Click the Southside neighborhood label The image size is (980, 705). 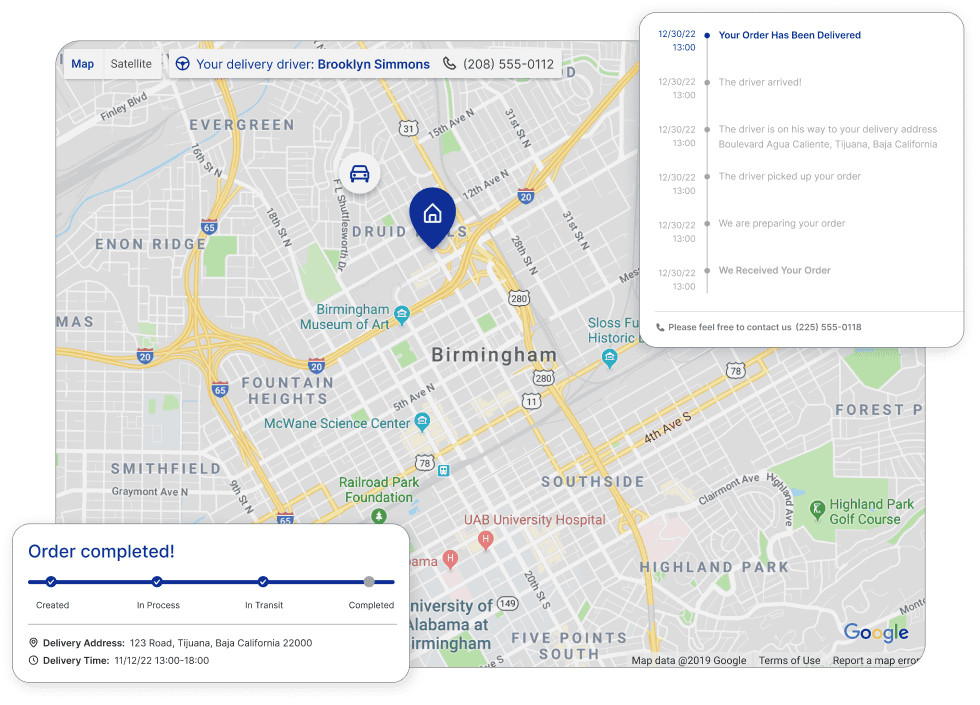(x=592, y=481)
